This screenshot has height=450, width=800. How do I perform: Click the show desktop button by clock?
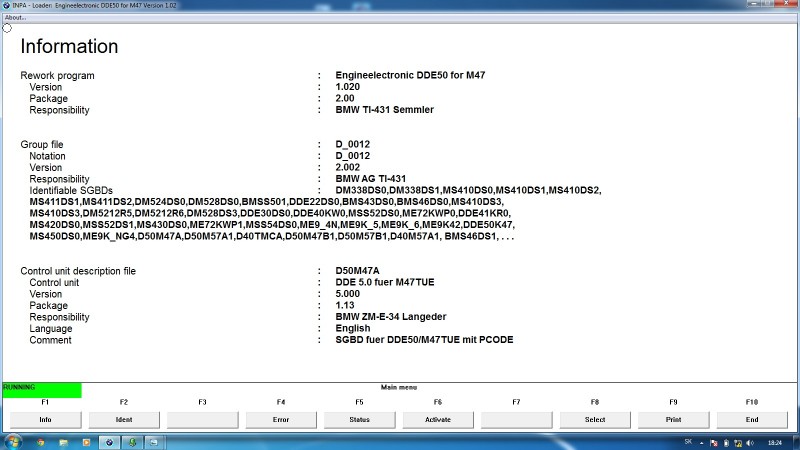point(796,442)
